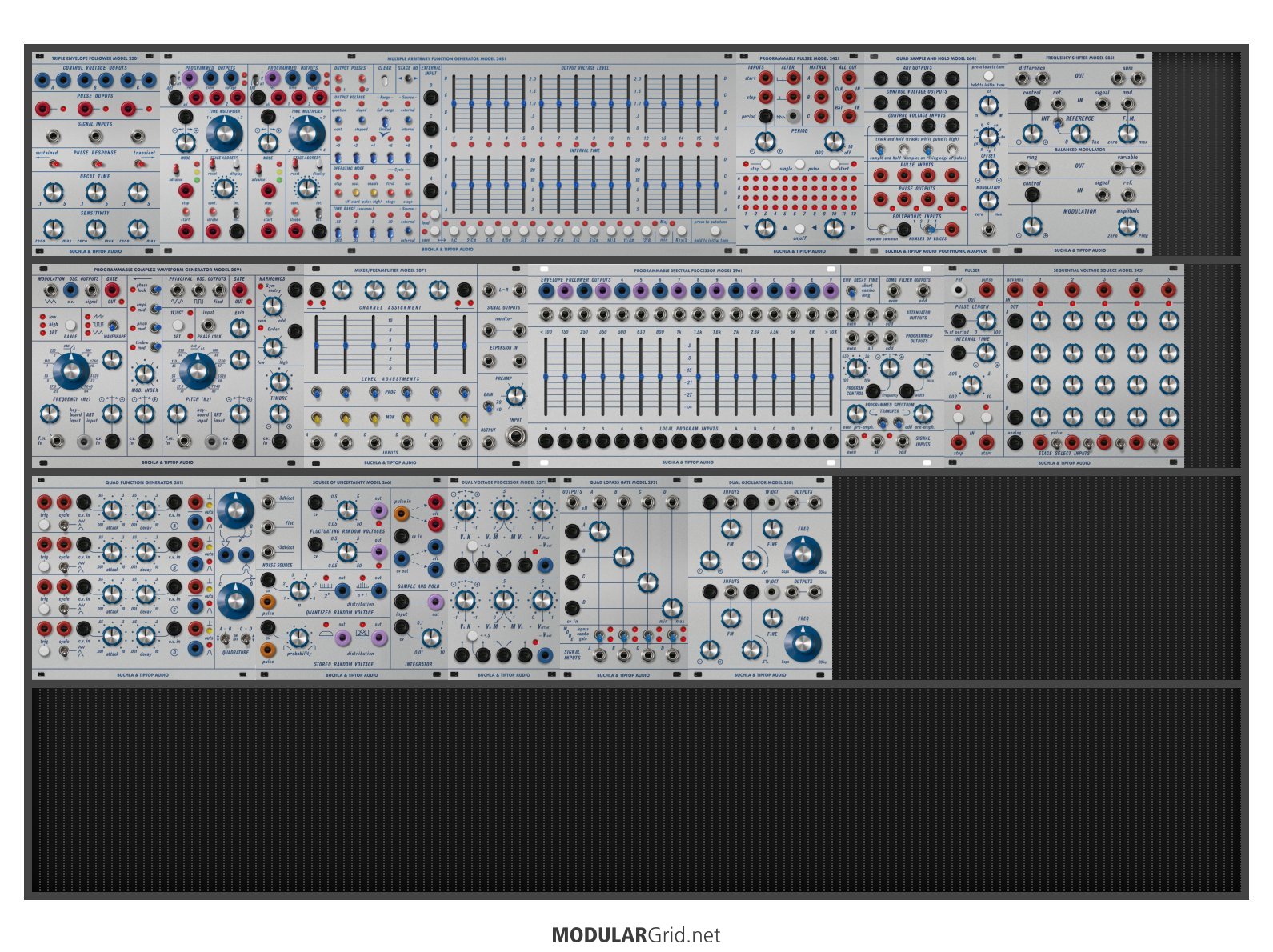
Task: Click the large Pitch (Hz) knob on Model 259
Action: pos(197,372)
